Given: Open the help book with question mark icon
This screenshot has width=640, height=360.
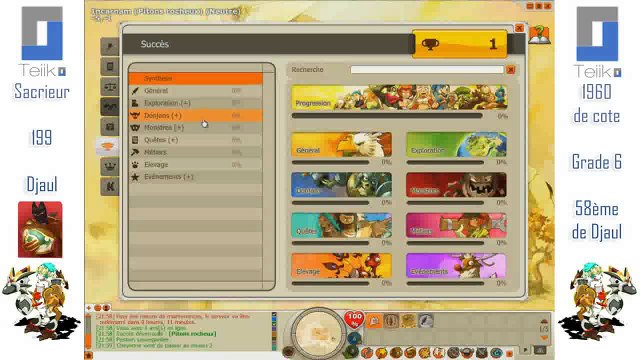Looking at the screenshot, I should pos(539,35).
